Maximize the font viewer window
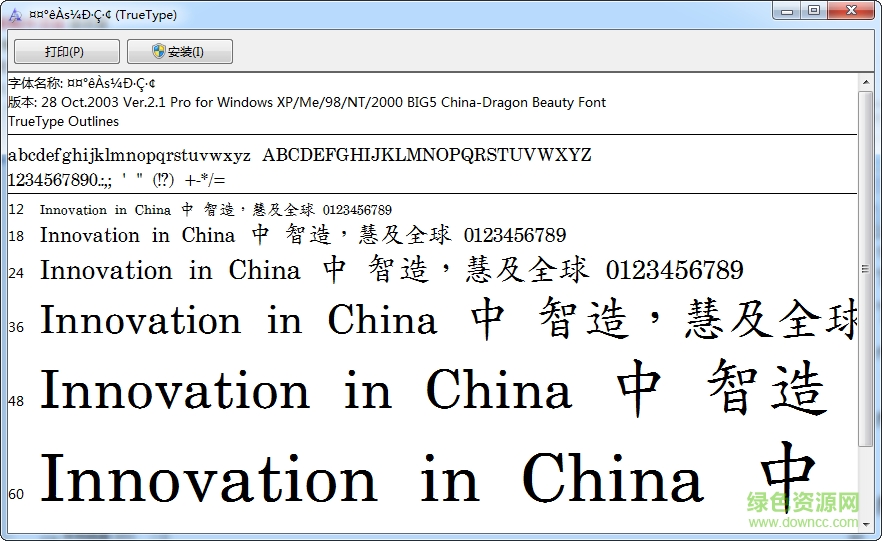 (813, 11)
